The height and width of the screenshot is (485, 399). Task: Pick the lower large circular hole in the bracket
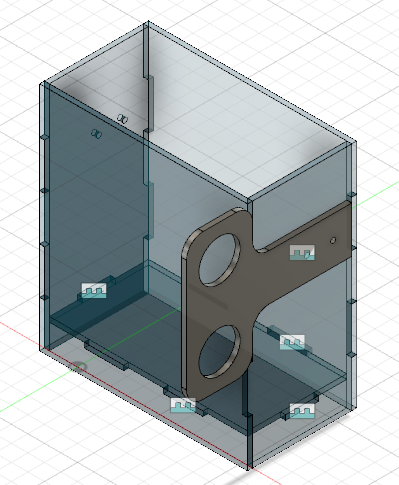tap(219, 352)
